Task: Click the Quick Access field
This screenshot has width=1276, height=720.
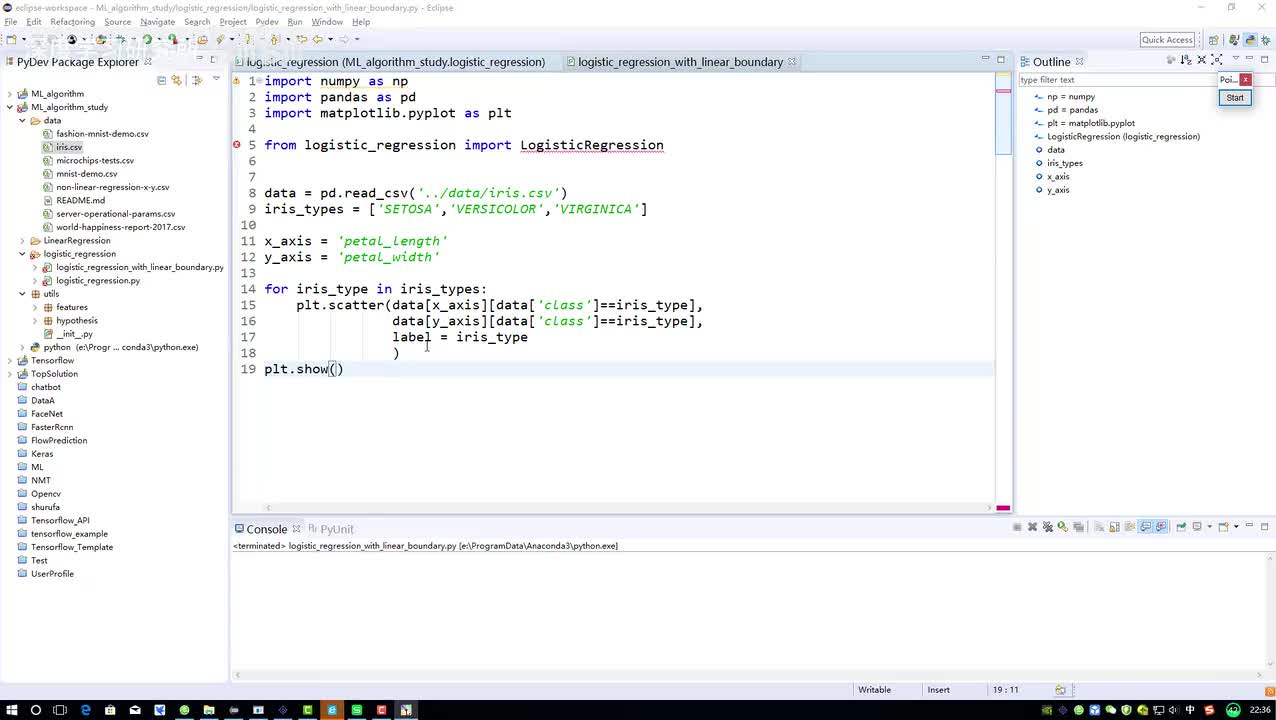Action: [x=1167, y=40]
